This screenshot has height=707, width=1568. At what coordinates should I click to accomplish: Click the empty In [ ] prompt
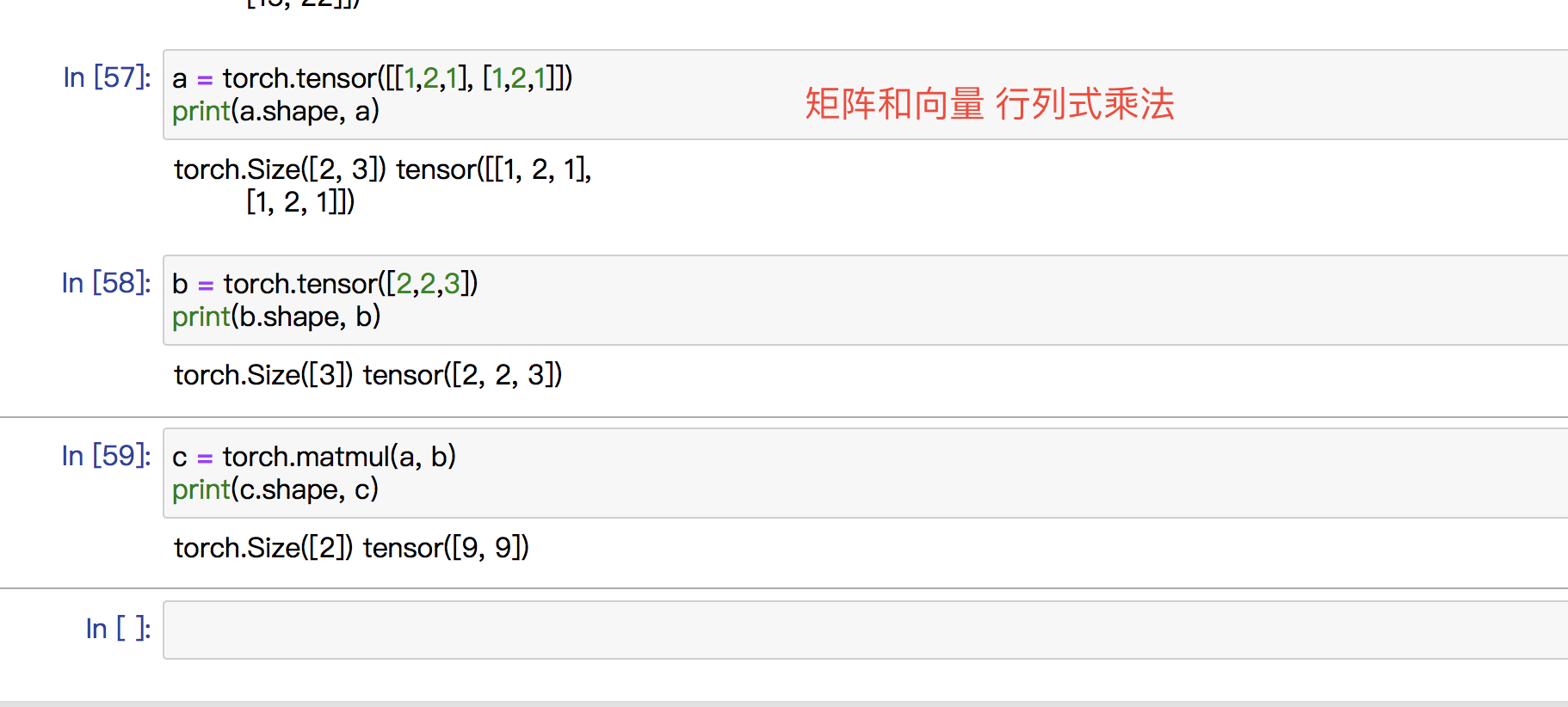[118, 629]
